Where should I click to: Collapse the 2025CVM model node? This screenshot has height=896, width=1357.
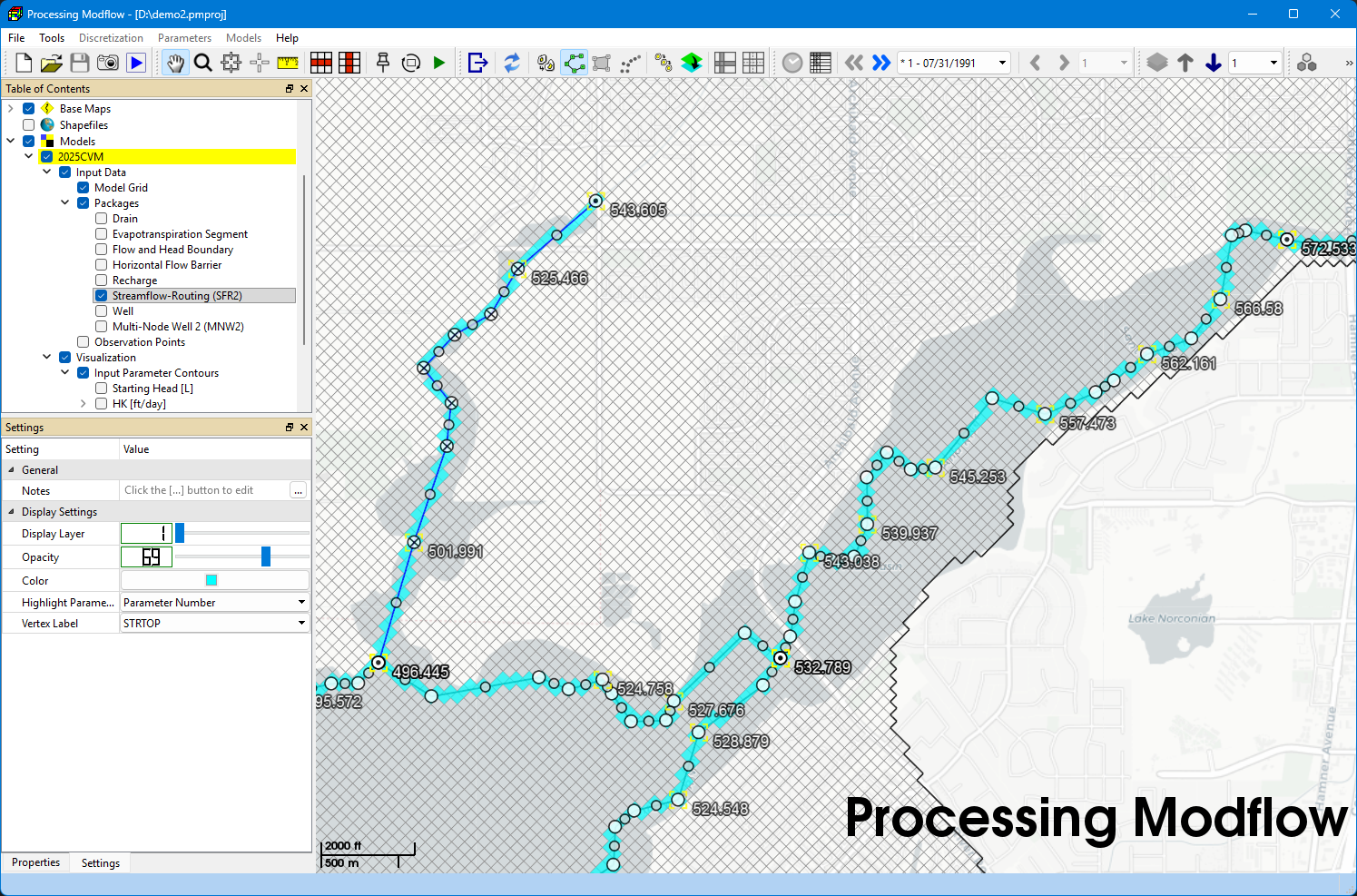pos(29,157)
